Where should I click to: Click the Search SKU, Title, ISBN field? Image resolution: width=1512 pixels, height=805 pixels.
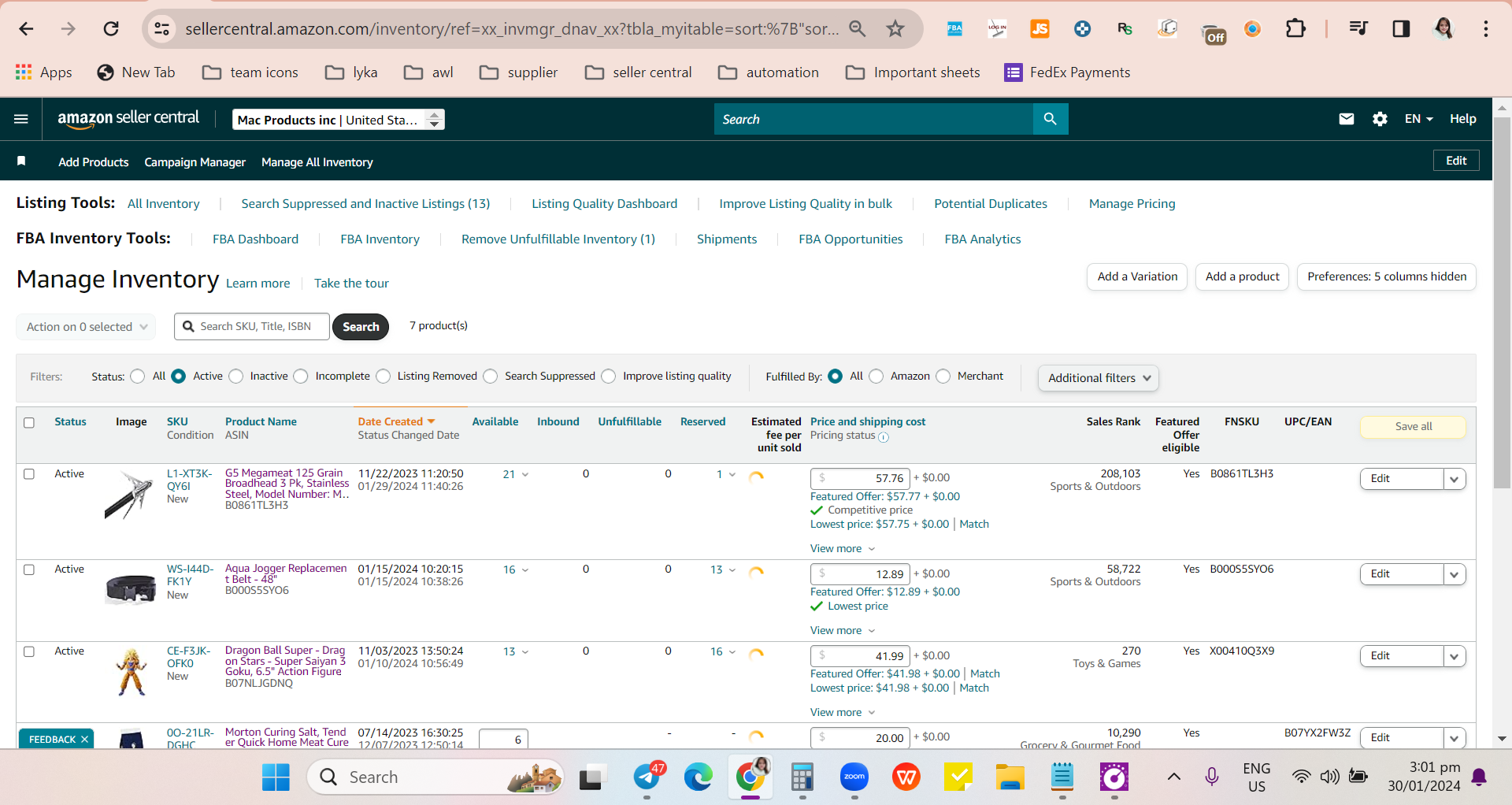(252, 327)
